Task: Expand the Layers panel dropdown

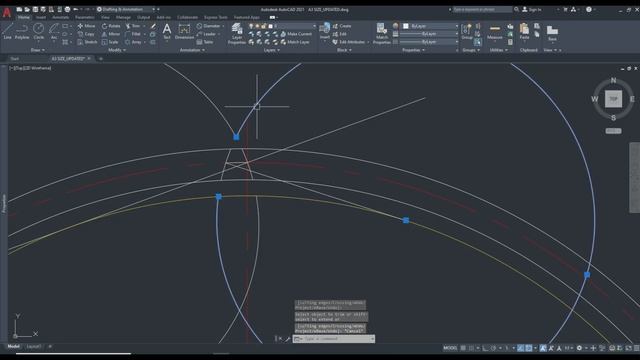Action: 271,50
